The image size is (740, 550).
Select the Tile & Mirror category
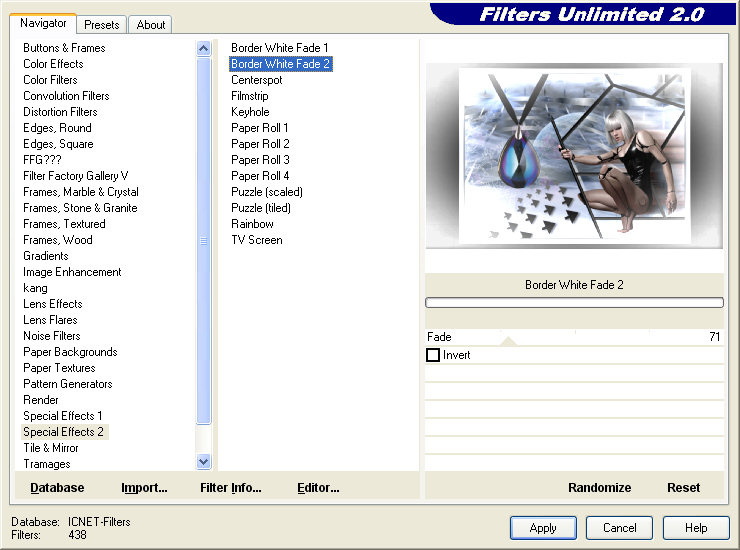(x=51, y=448)
